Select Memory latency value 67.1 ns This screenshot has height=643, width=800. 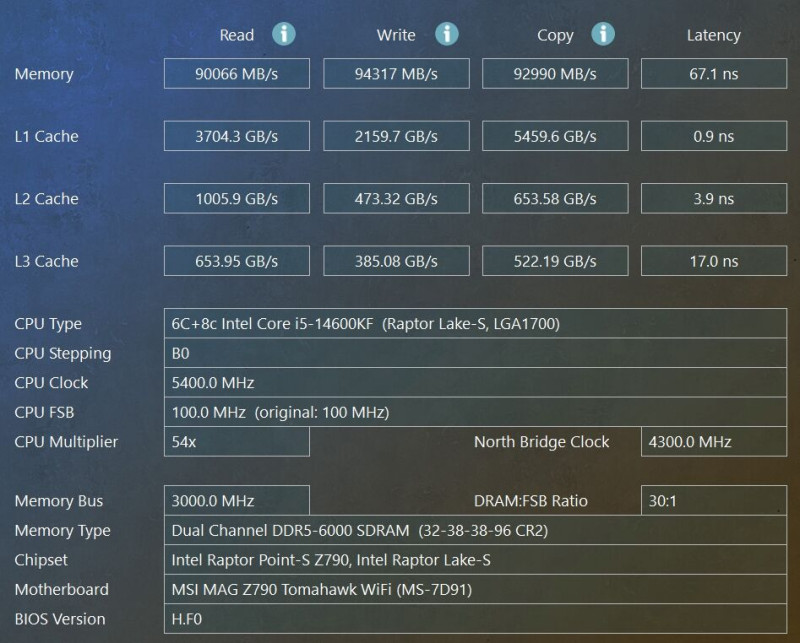click(714, 73)
